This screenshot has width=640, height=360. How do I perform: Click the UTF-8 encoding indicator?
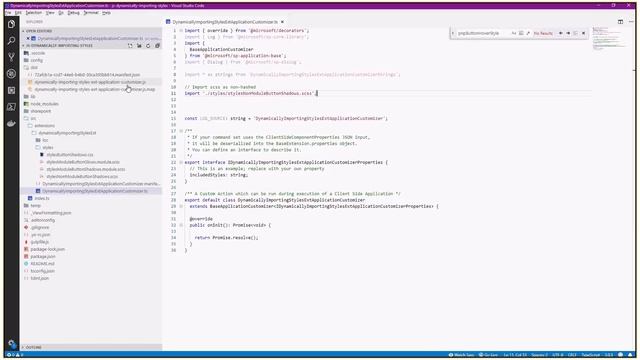[558, 355]
